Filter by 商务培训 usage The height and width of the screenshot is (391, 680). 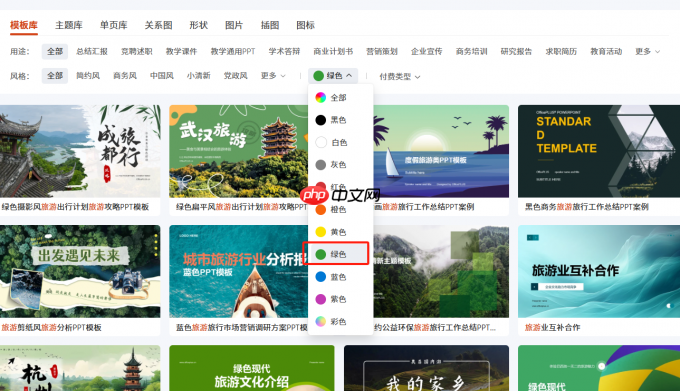[x=471, y=52]
